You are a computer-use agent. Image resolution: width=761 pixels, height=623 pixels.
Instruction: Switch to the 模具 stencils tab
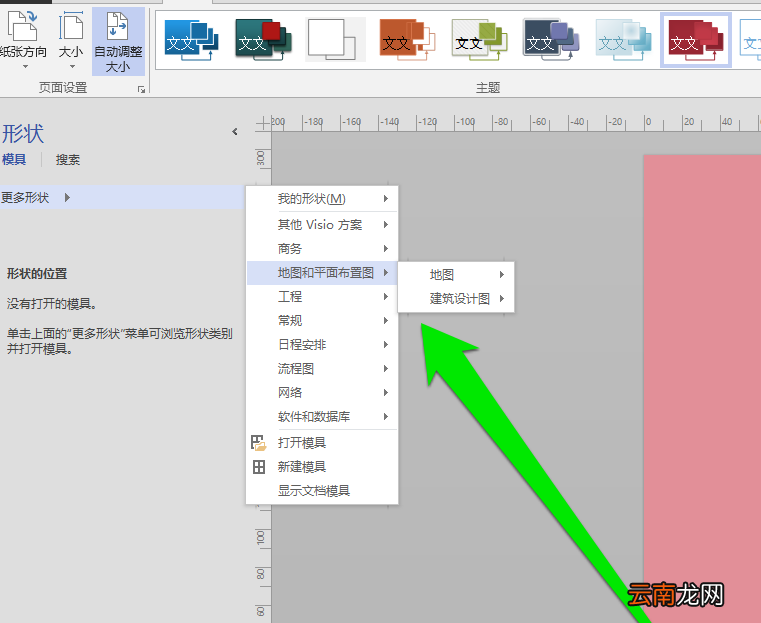click(14, 159)
